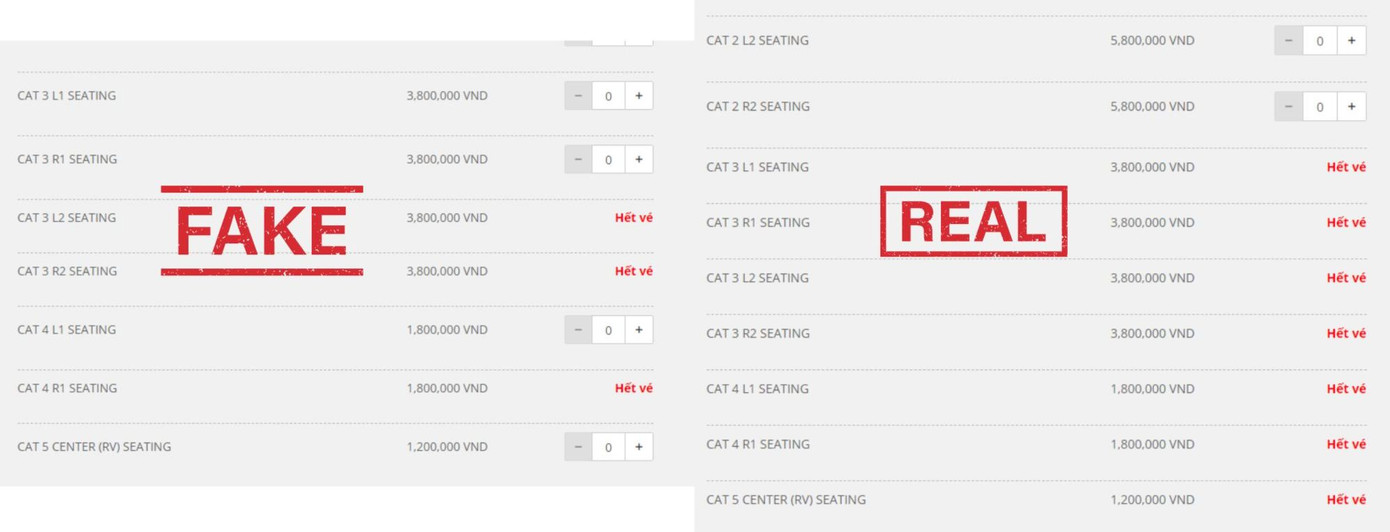1390x532 pixels.
Task: Reduce CAT 2 L2 seating ticket count
Action: (1288, 41)
